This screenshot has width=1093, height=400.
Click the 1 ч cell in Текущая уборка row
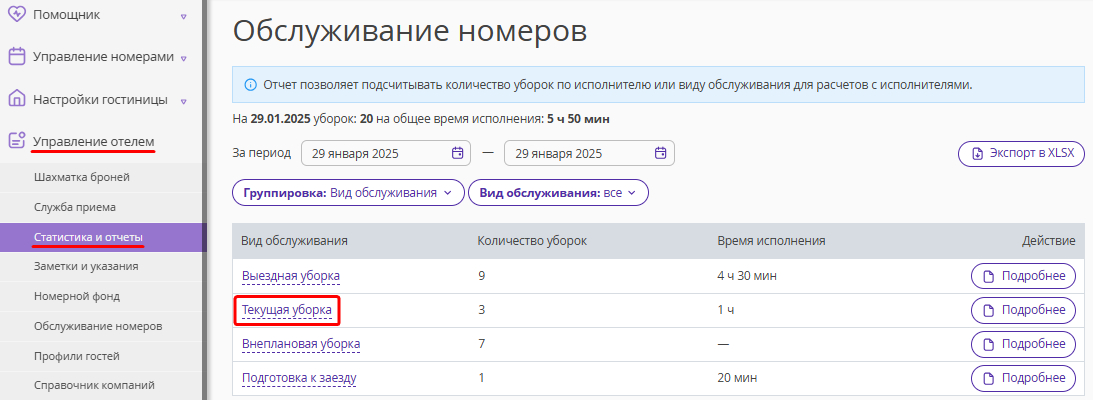click(x=726, y=310)
